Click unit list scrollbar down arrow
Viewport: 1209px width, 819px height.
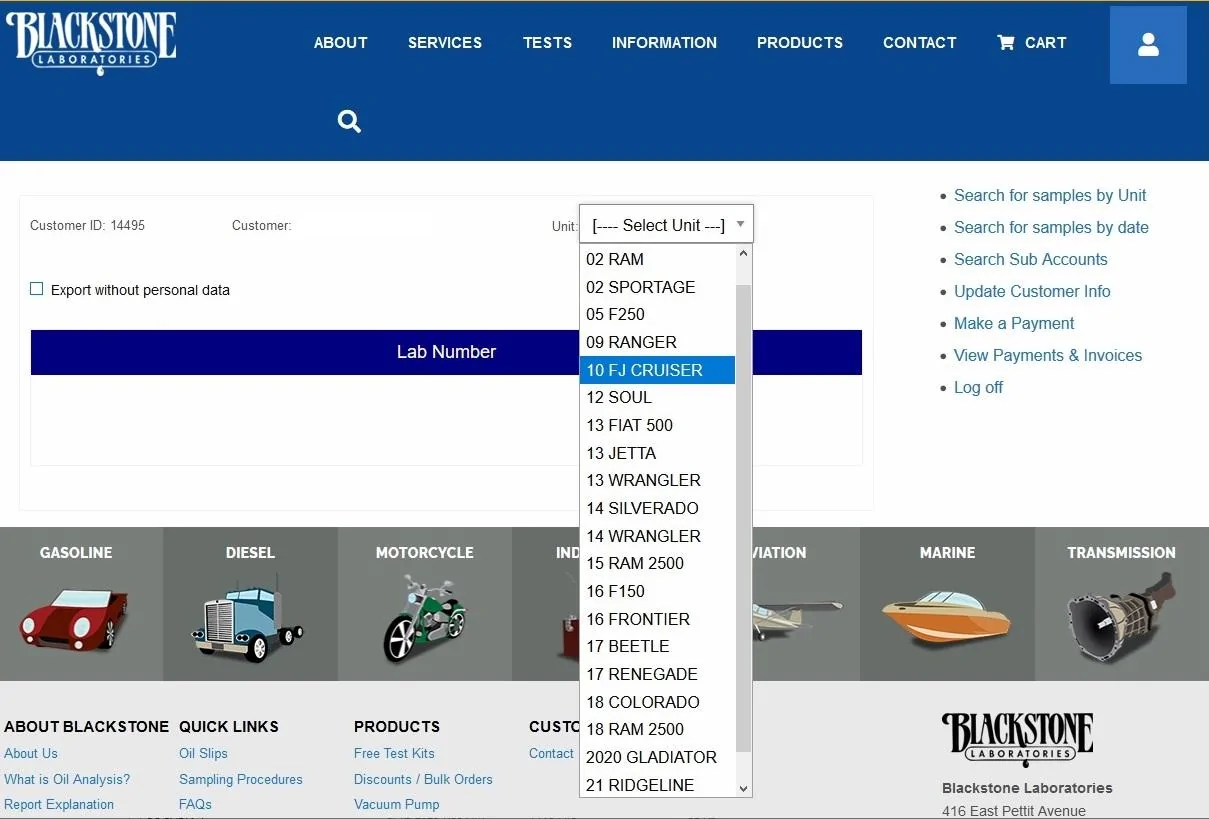click(x=743, y=788)
